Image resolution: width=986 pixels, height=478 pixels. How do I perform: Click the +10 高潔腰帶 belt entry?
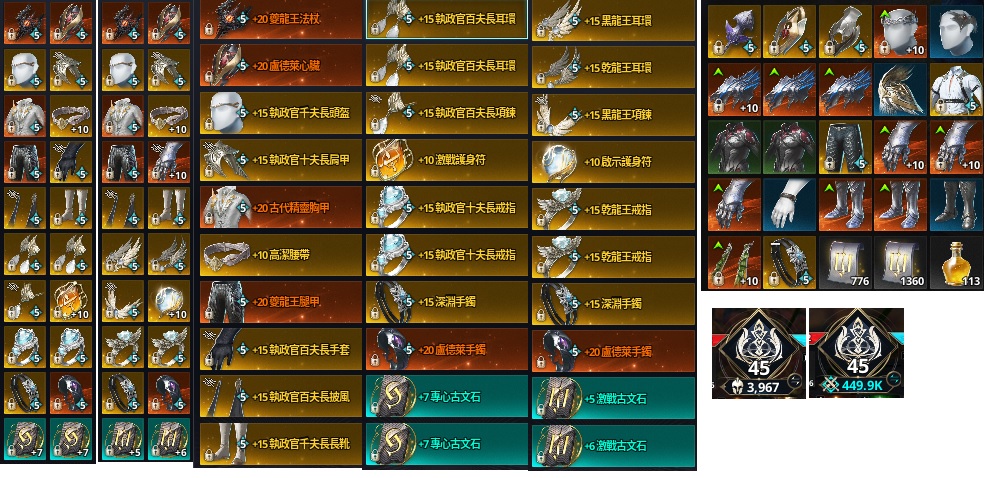coord(280,255)
